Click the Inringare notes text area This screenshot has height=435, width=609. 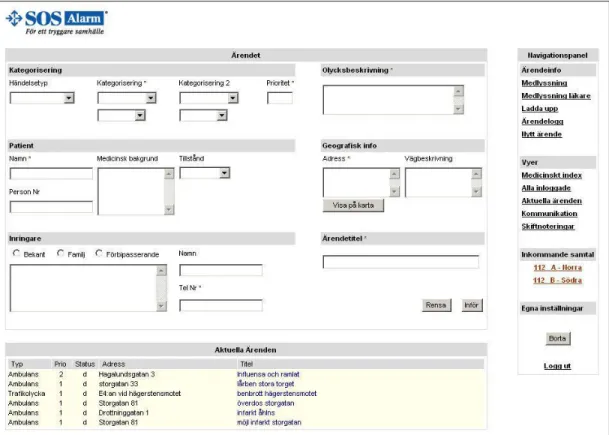(x=88, y=288)
